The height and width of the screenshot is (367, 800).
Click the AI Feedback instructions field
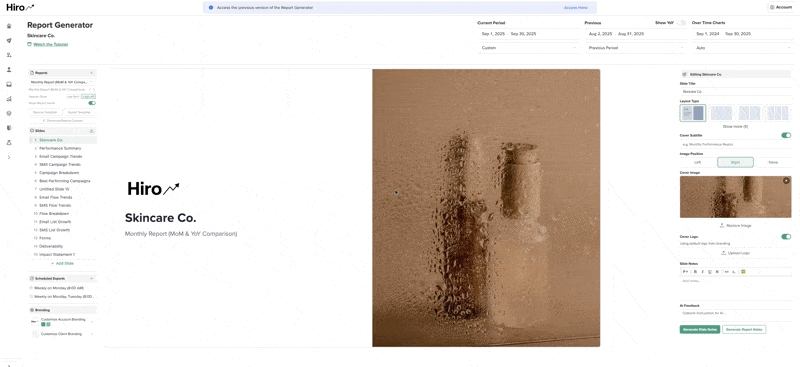coord(736,312)
